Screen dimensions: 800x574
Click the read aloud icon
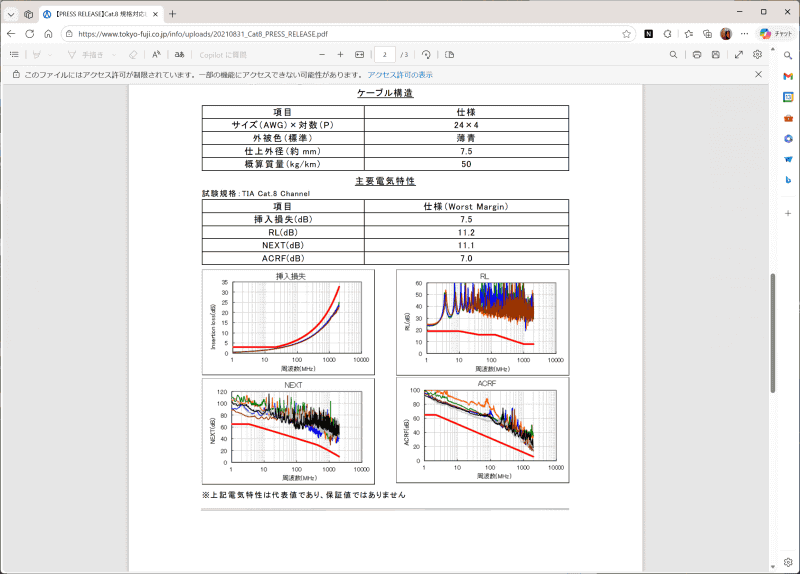point(156,55)
